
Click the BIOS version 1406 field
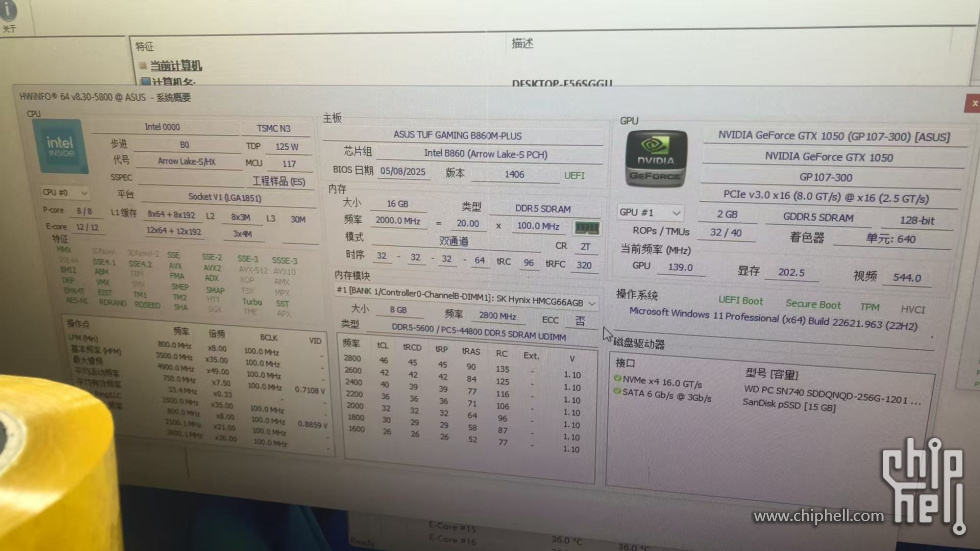tap(514, 174)
